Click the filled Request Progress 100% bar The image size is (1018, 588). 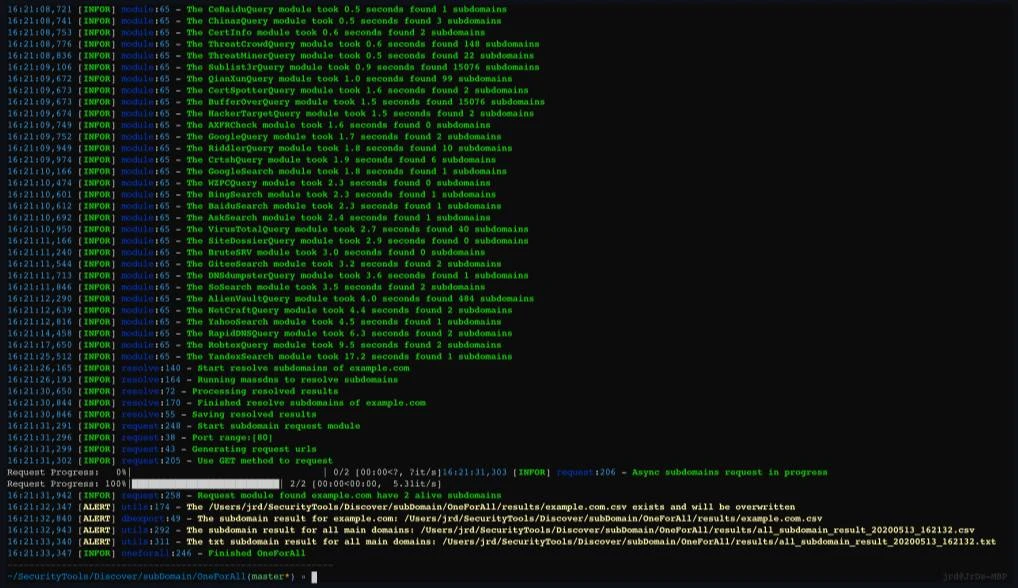[206, 484]
